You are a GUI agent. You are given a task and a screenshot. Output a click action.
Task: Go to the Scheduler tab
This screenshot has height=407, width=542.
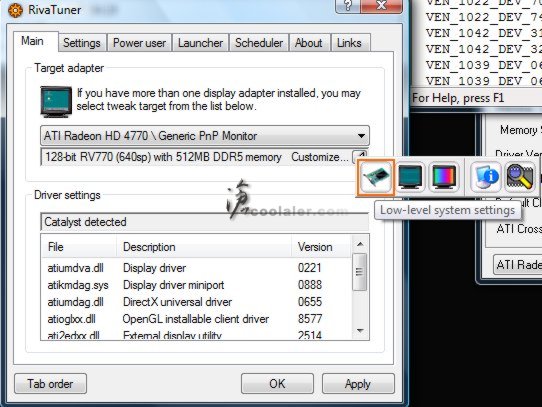click(x=259, y=43)
